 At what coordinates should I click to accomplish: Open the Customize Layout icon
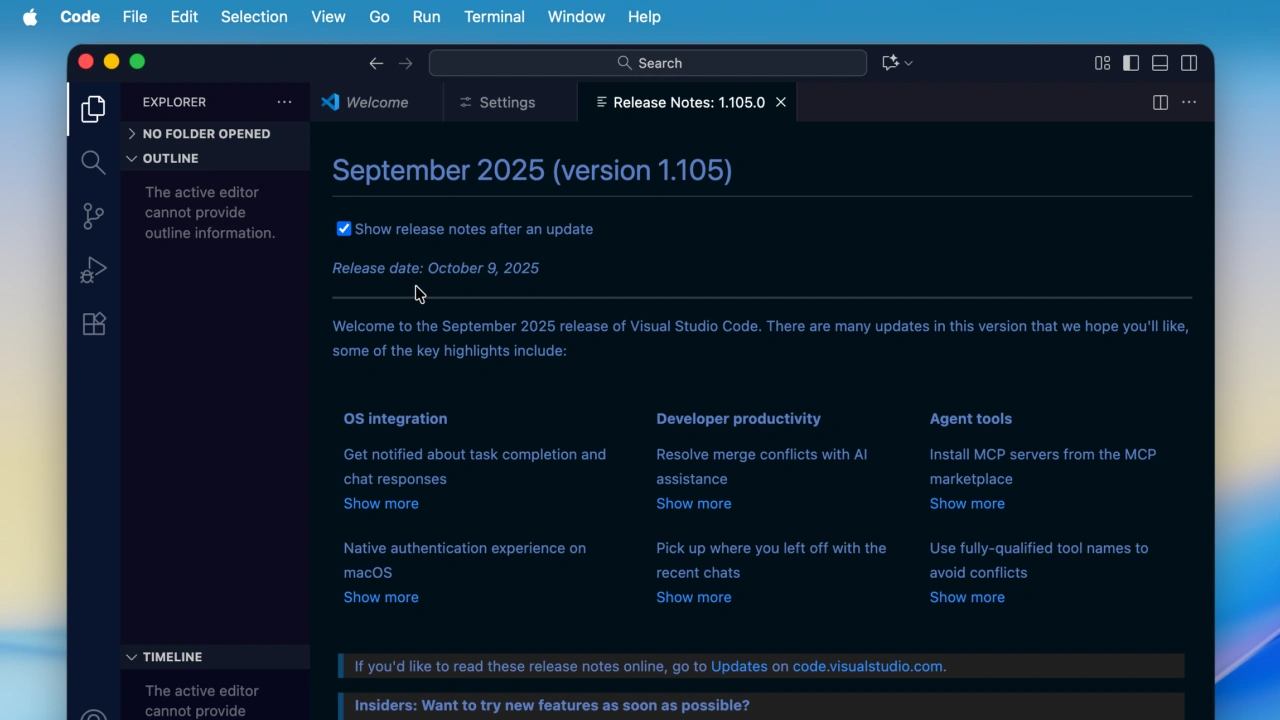1102,62
